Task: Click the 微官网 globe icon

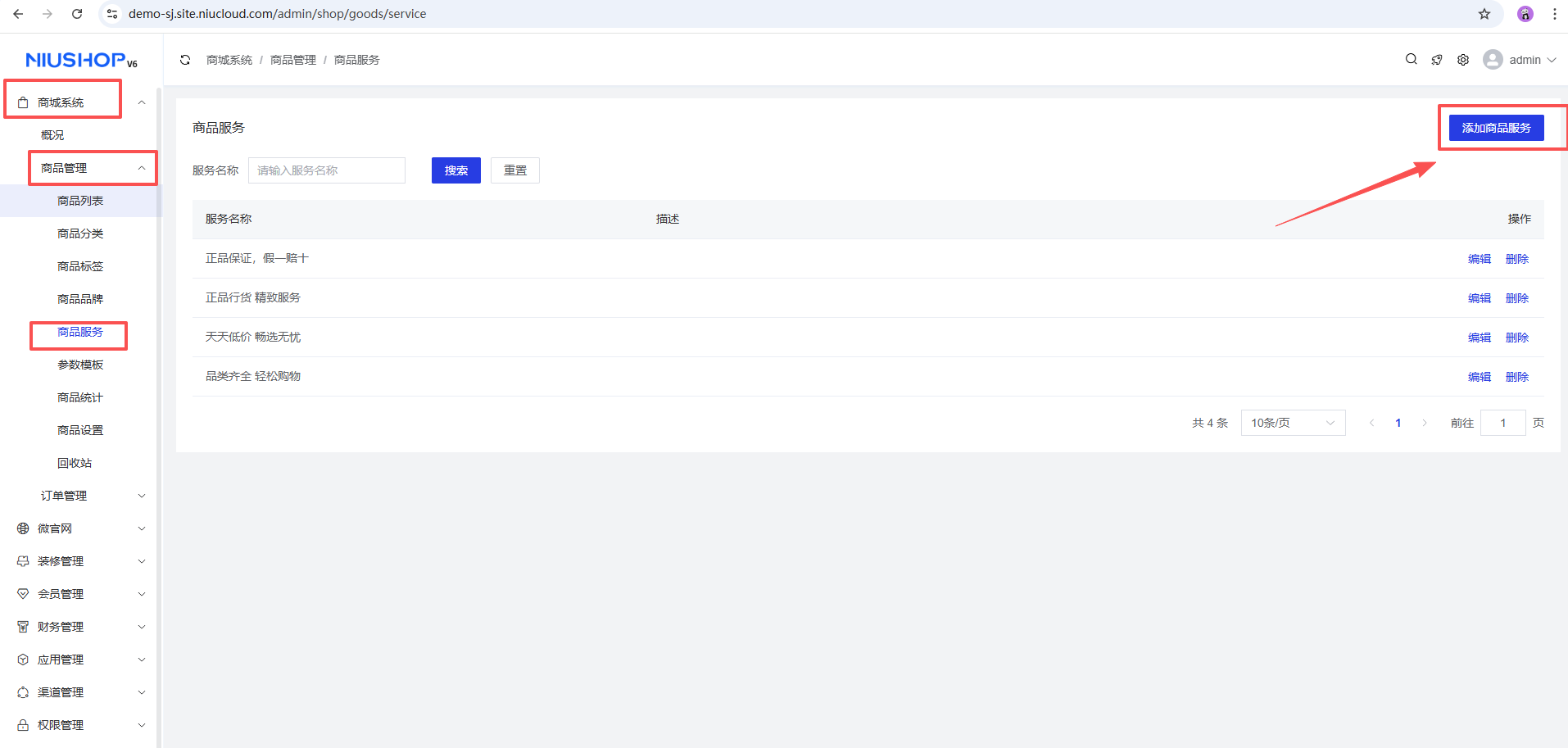Action: (x=23, y=528)
